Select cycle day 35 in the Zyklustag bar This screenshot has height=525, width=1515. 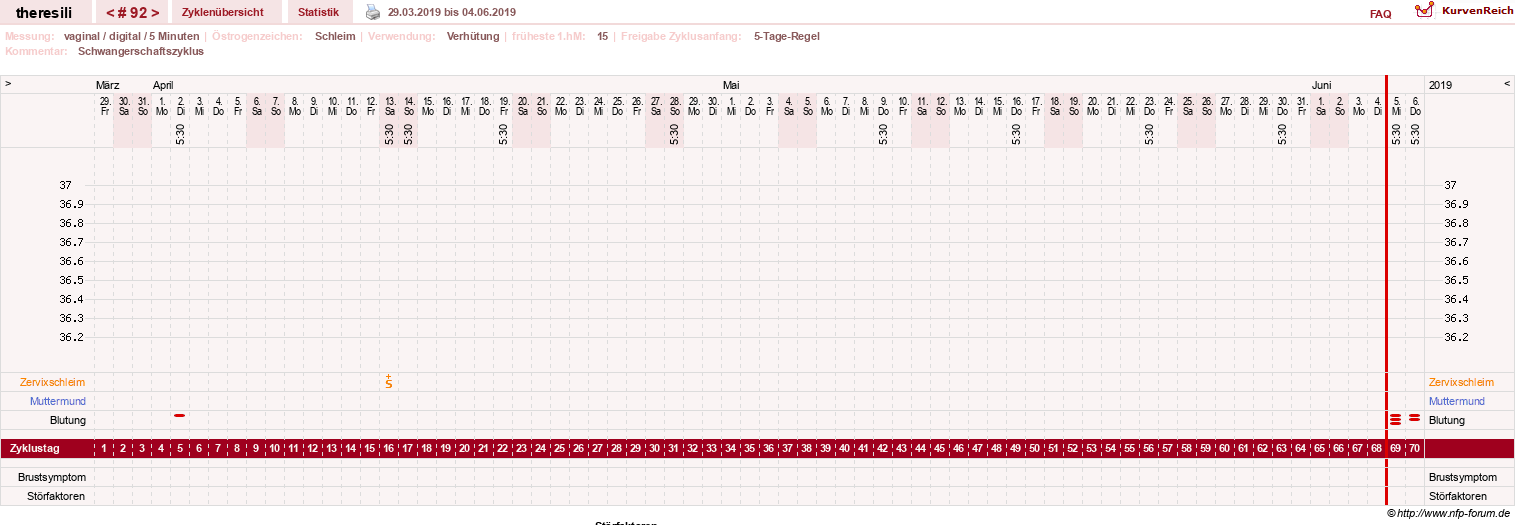click(750, 449)
